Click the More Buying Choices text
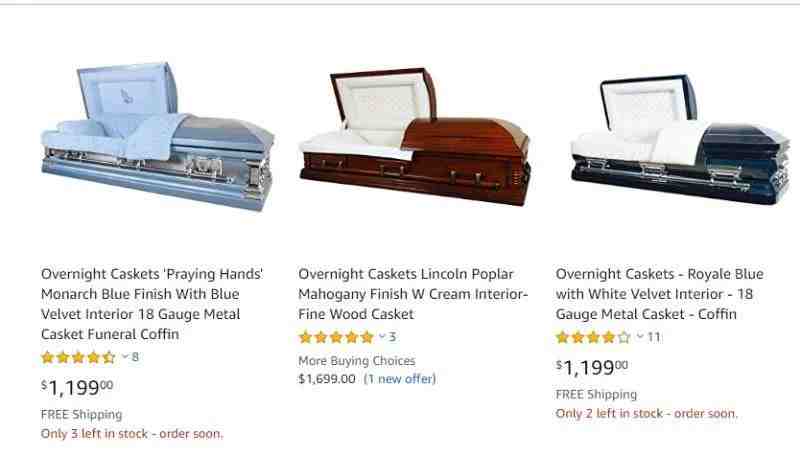The height and width of the screenshot is (454, 800). point(357,361)
